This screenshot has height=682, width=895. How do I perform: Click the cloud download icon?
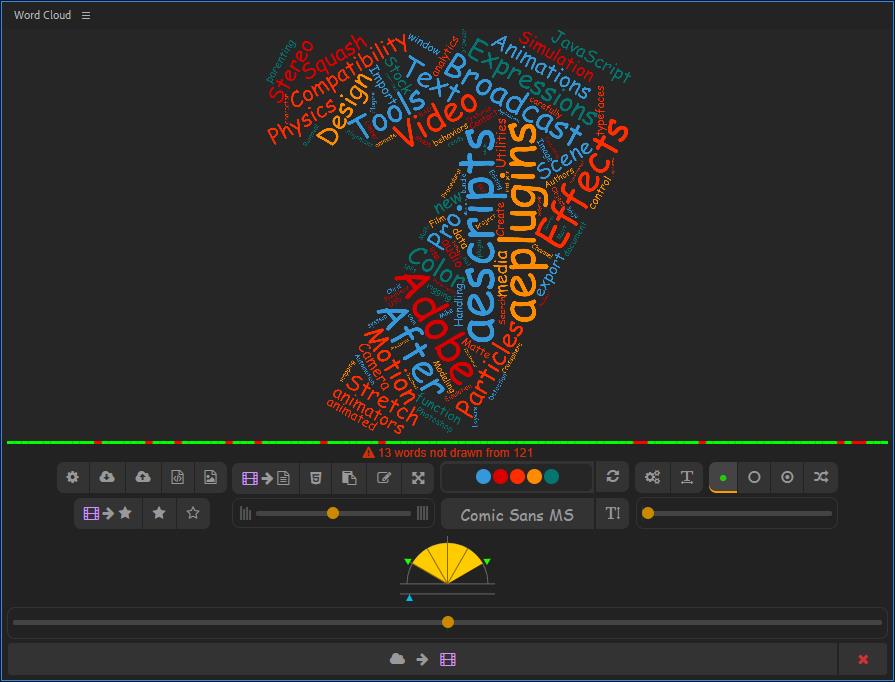107,477
